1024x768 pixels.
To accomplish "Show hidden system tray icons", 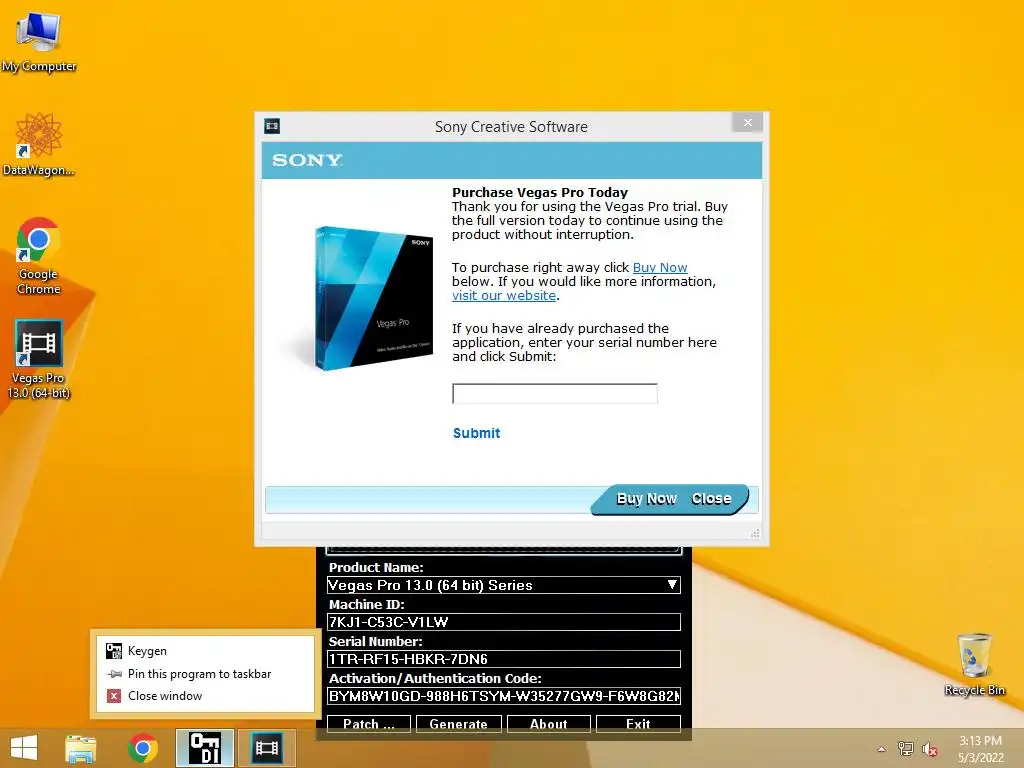I will tap(881, 749).
